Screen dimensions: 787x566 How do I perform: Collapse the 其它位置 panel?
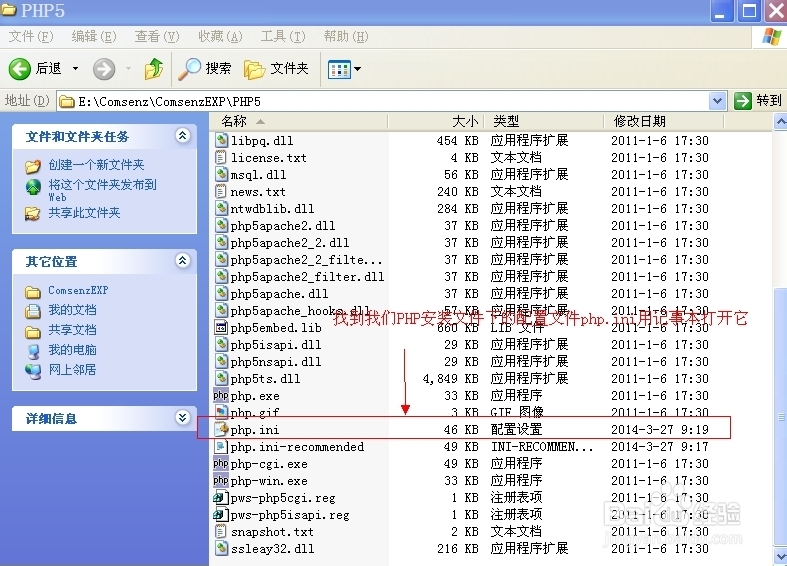(x=182, y=260)
